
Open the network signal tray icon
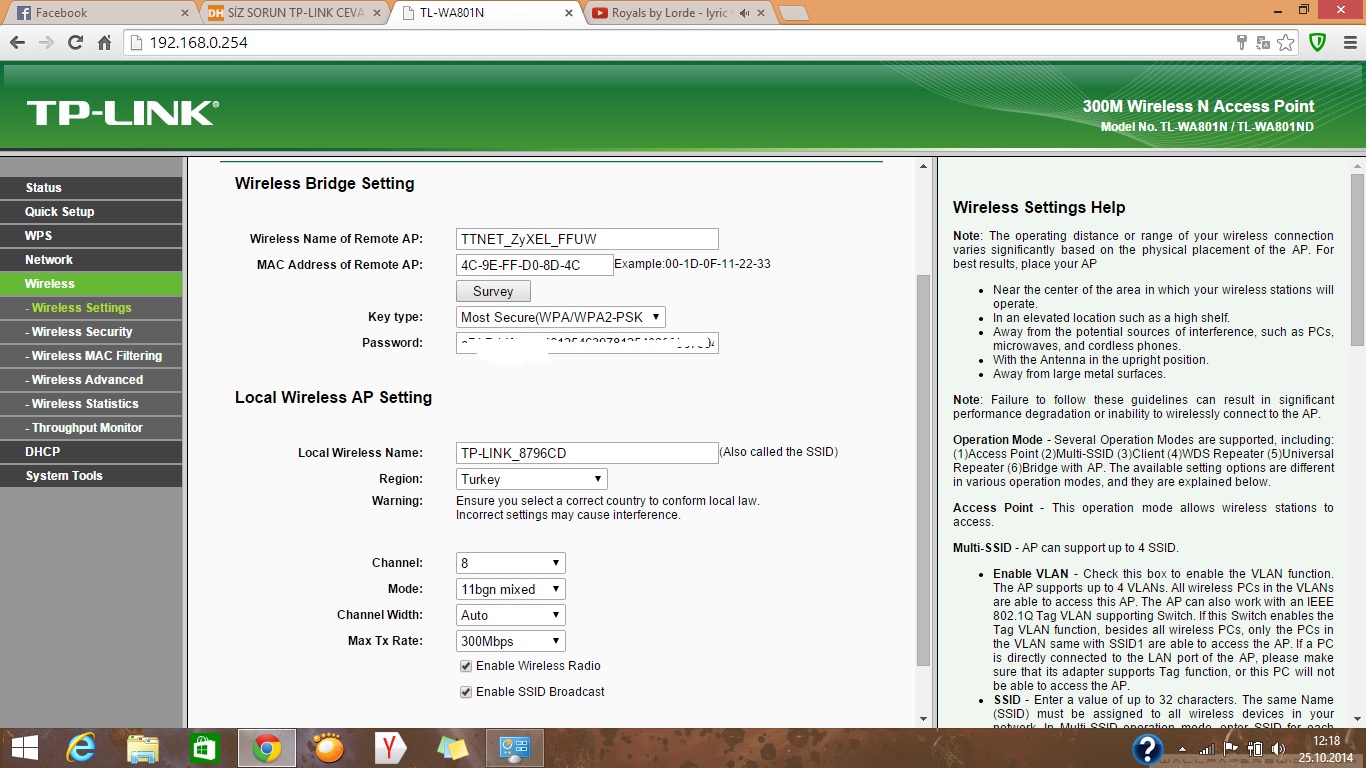click(1207, 748)
